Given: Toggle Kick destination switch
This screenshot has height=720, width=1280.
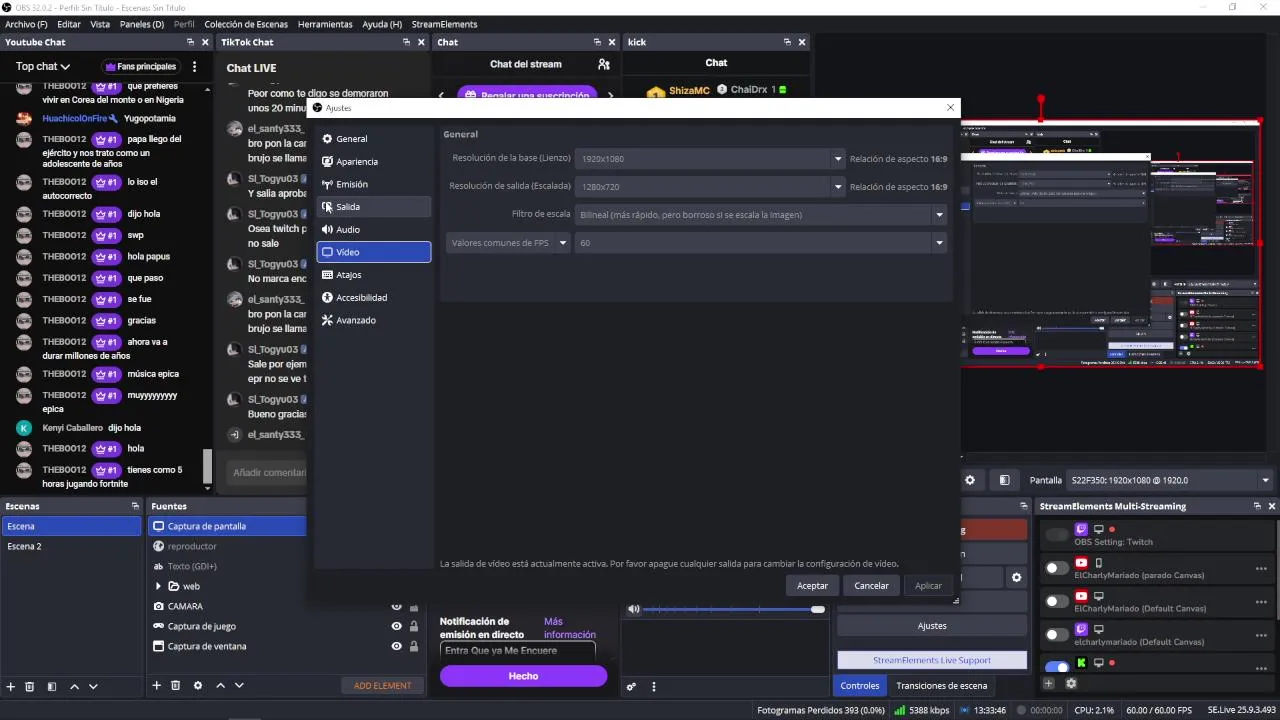Looking at the screenshot, I should pyautogui.click(x=1057, y=667).
